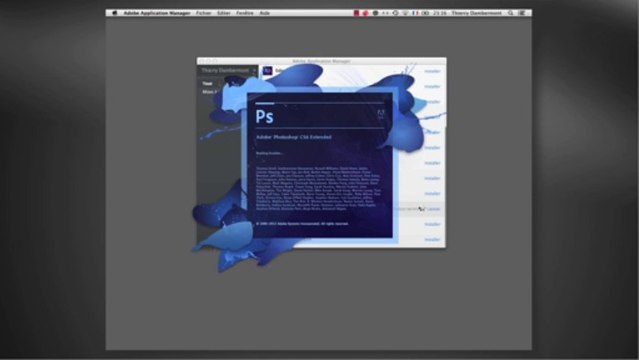Open the Édition menu
Screen dimensions: 639x360
tap(224, 13)
